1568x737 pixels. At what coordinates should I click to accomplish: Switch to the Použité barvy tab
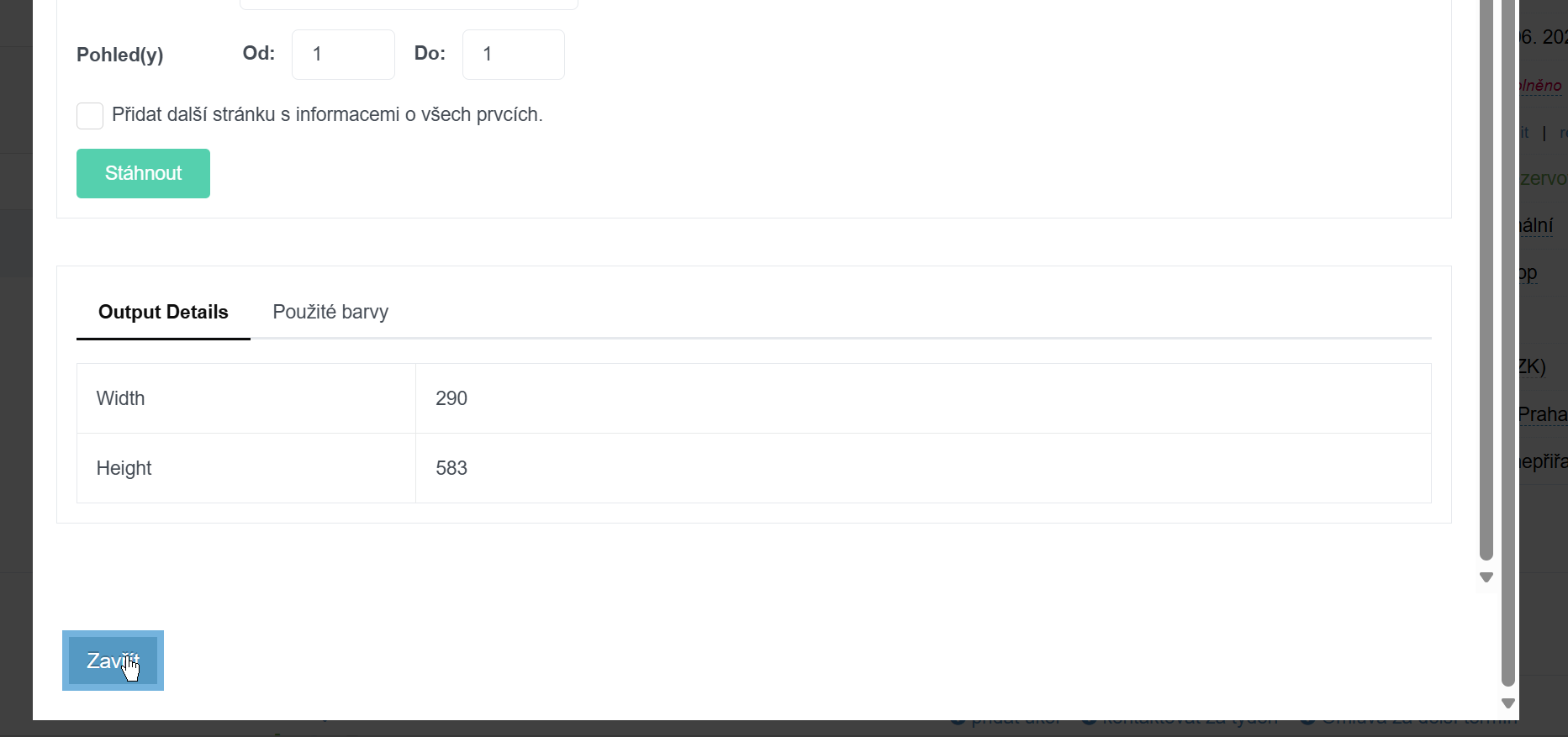click(x=330, y=312)
